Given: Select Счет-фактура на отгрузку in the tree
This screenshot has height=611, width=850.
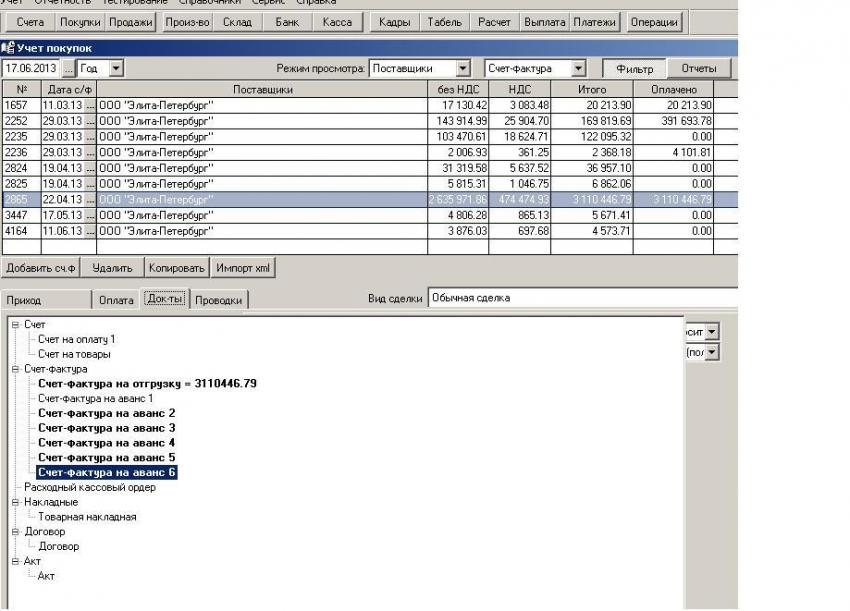Looking at the screenshot, I should pos(146,384).
